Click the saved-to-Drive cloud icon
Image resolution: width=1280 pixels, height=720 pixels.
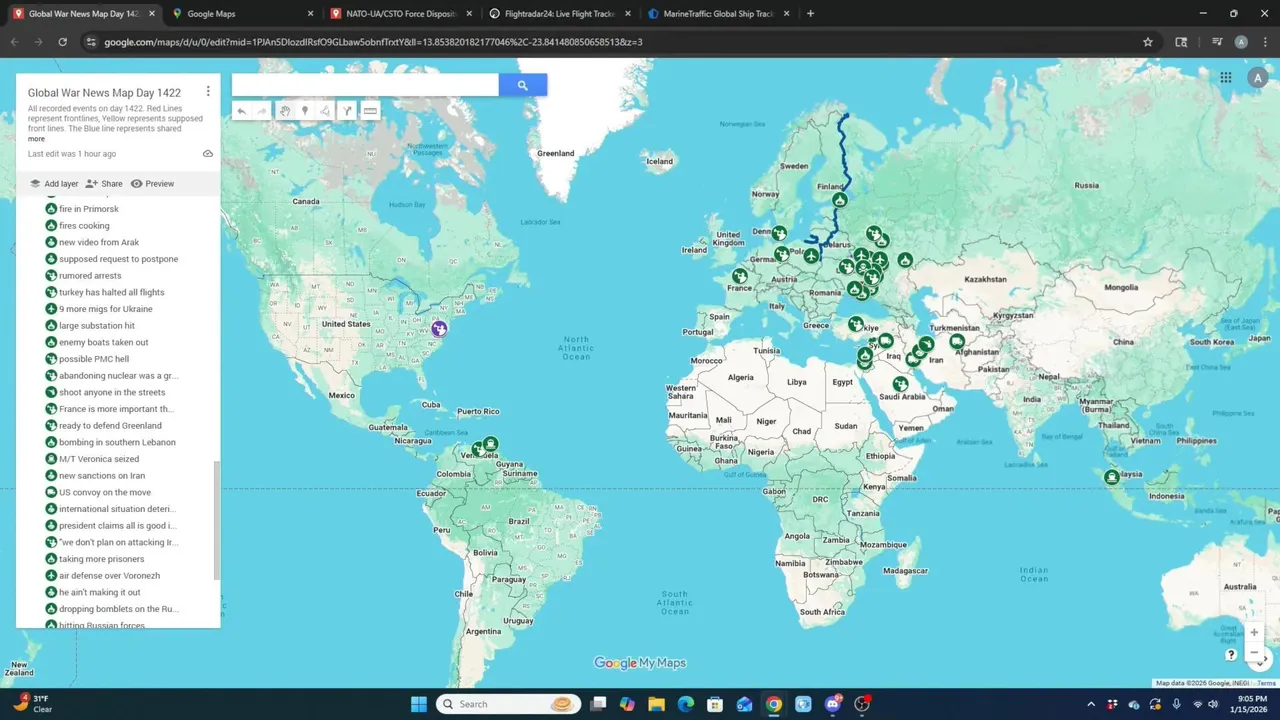[208, 154]
